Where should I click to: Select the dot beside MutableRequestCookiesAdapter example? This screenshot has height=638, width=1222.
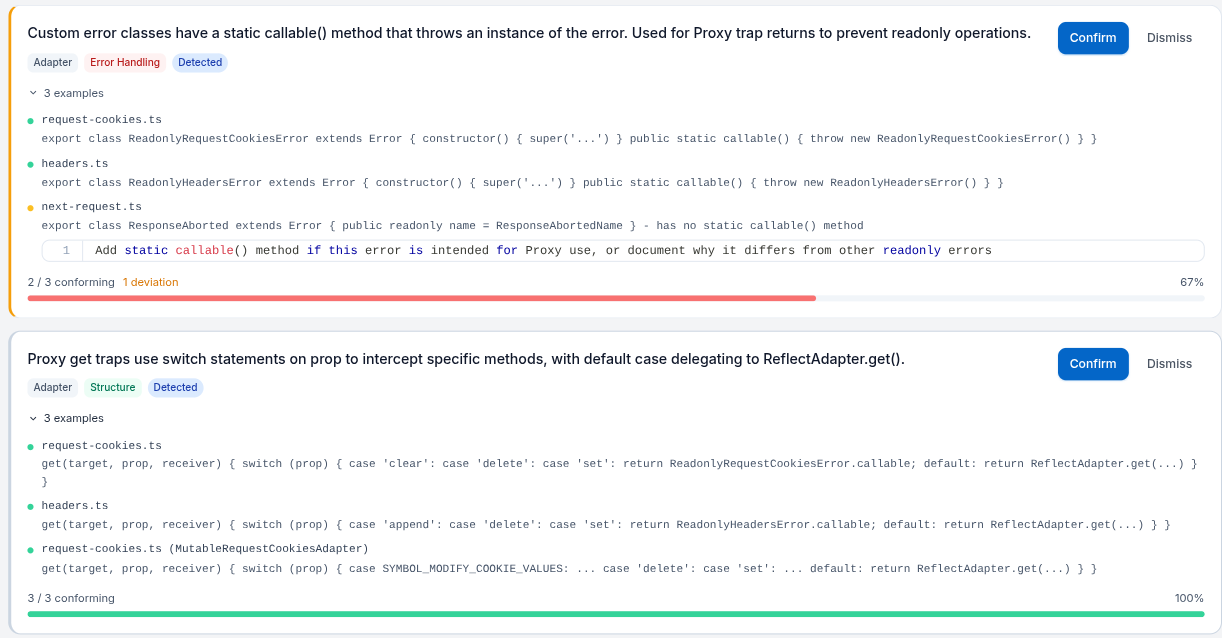coord(31,548)
